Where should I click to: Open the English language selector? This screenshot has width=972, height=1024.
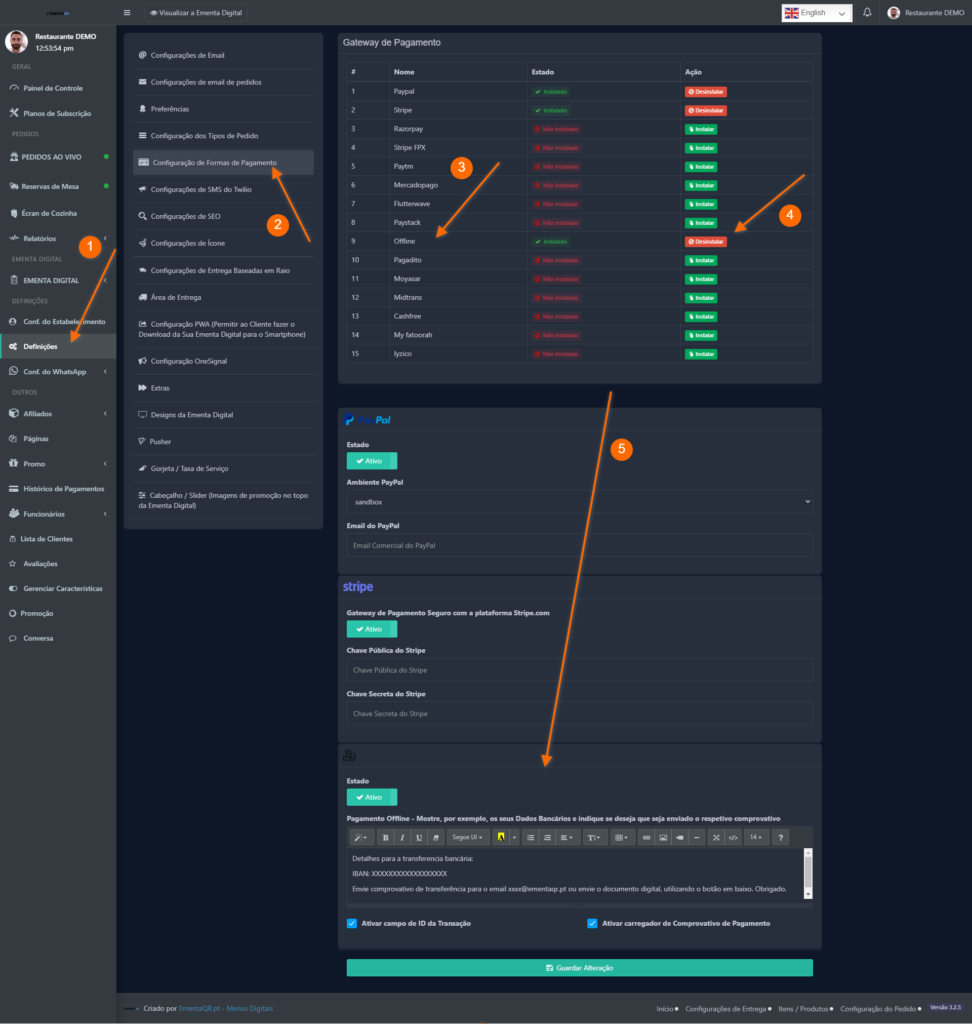click(817, 13)
